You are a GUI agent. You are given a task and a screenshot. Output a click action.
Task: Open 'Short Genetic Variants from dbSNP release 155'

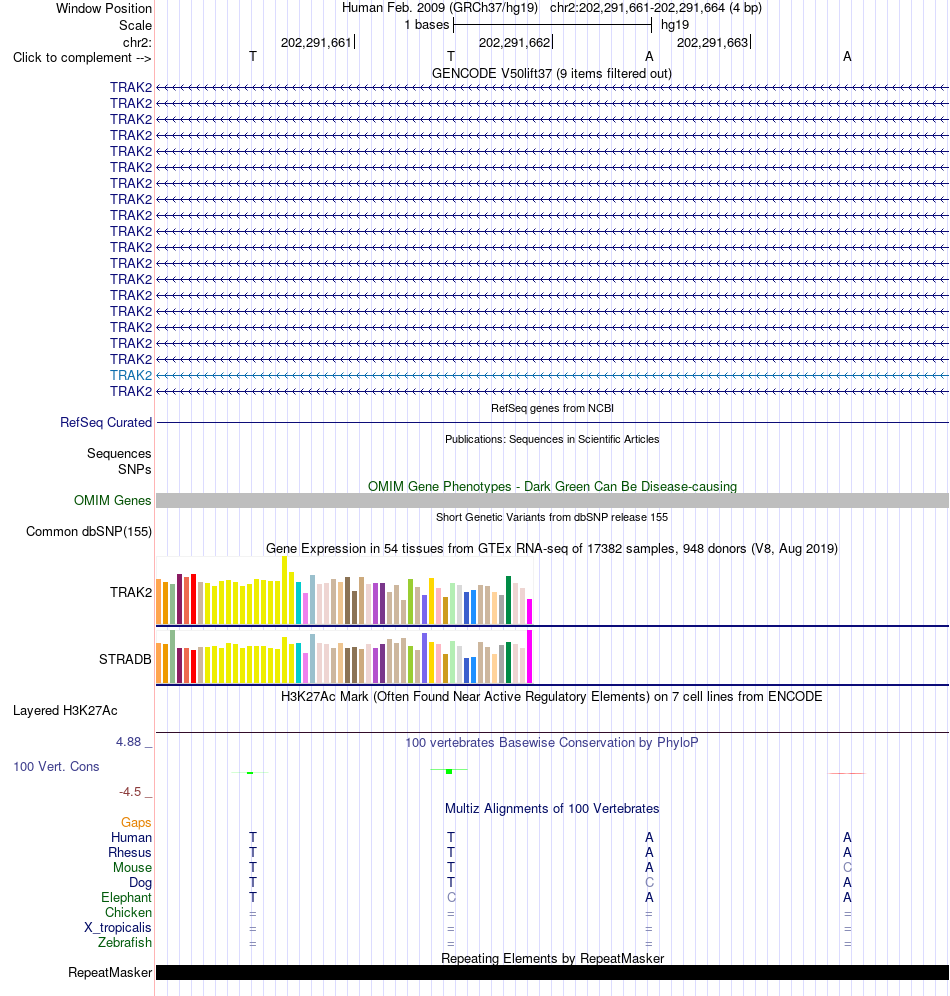552,518
